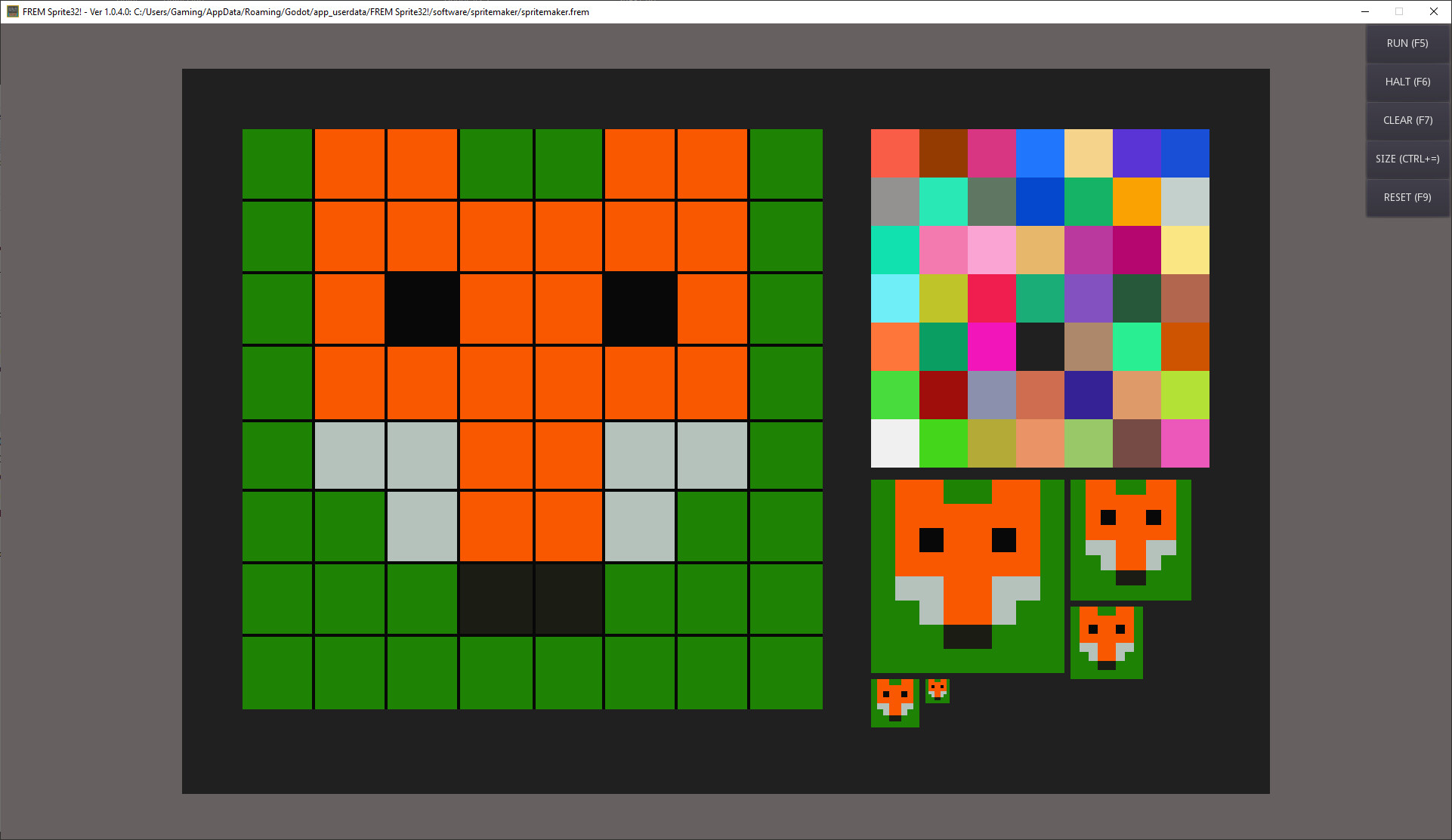Screen dimensions: 1452x840
Task: Click the smallest fox sprite preview
Action: click(x=937, y=690)
